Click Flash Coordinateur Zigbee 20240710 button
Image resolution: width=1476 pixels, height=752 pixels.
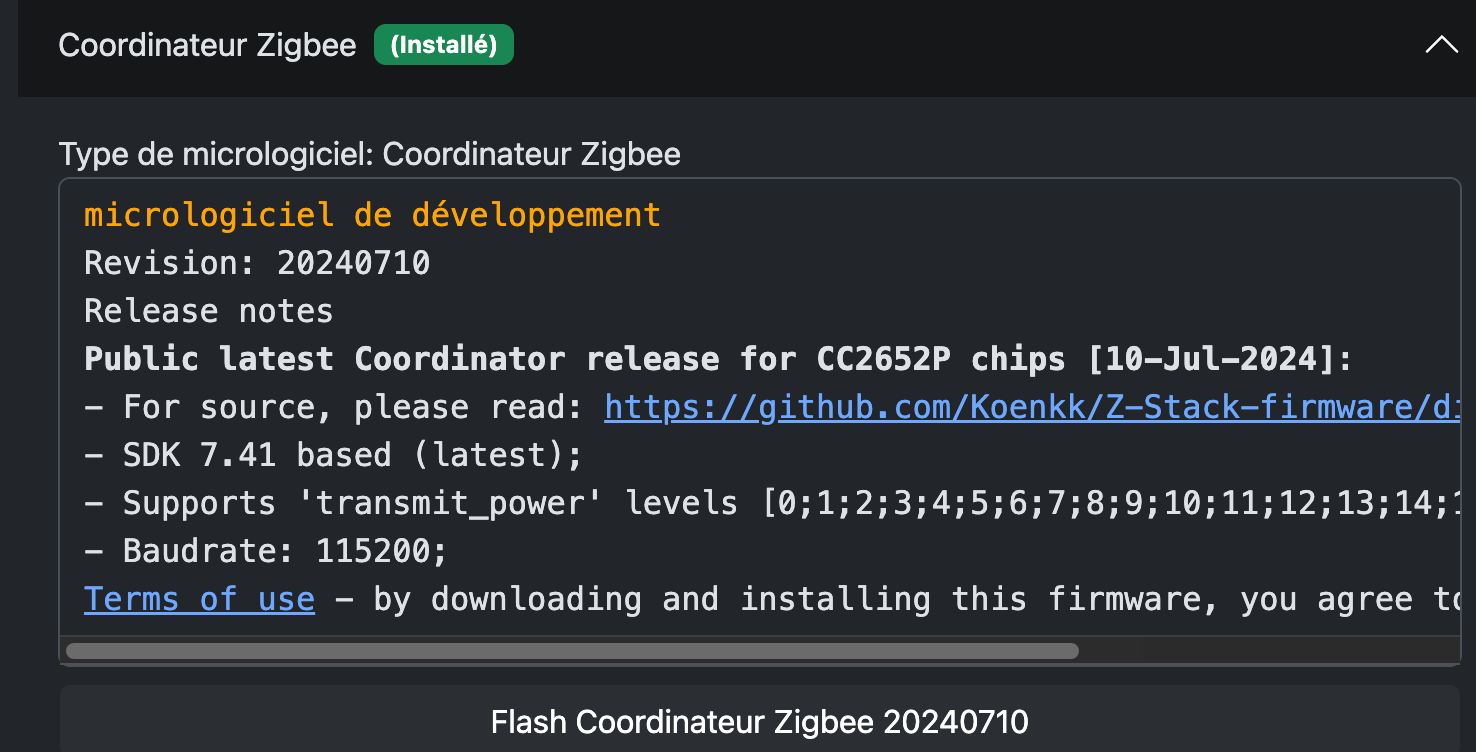coord(760,721)
